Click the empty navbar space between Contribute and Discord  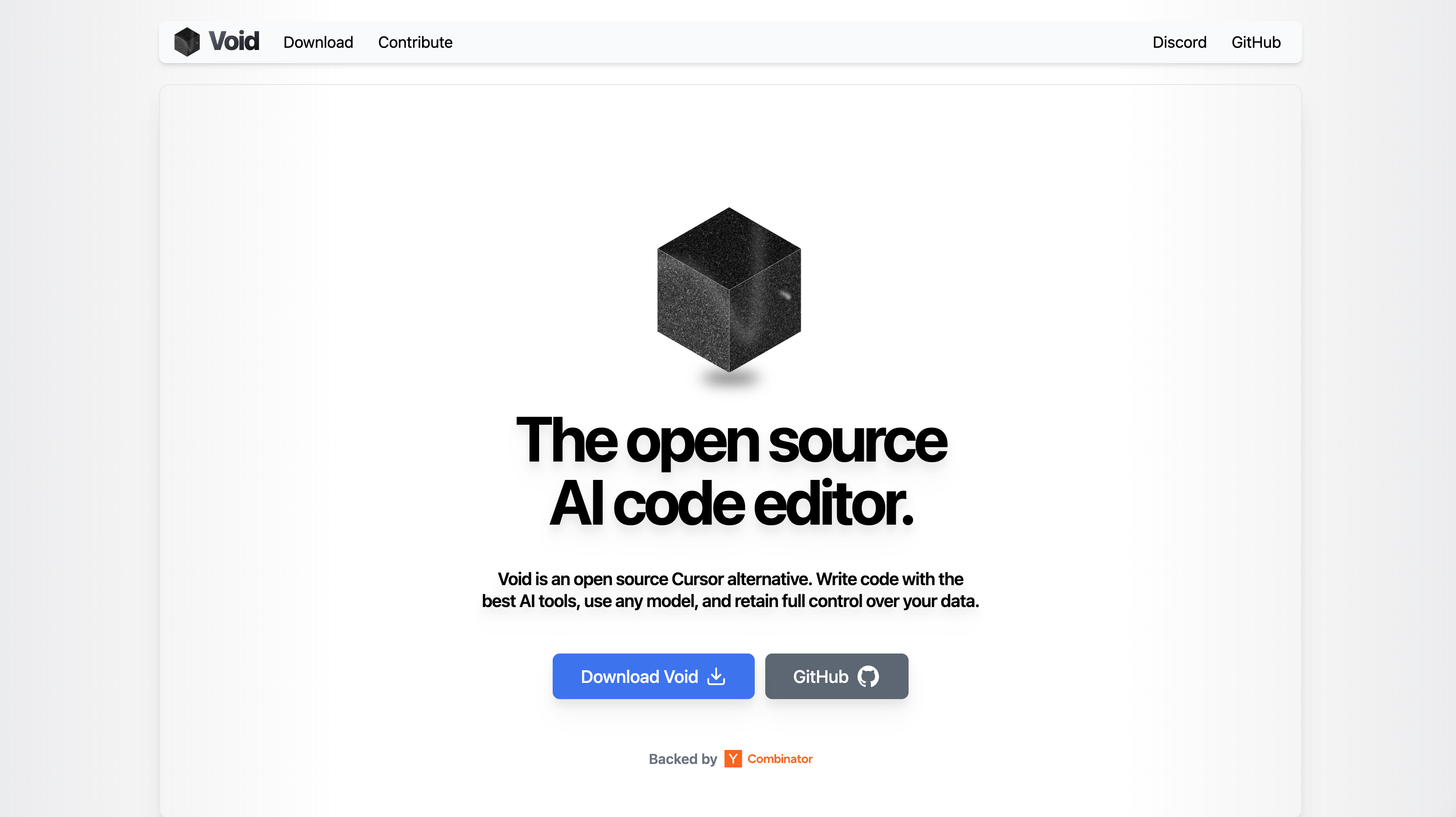803,42
